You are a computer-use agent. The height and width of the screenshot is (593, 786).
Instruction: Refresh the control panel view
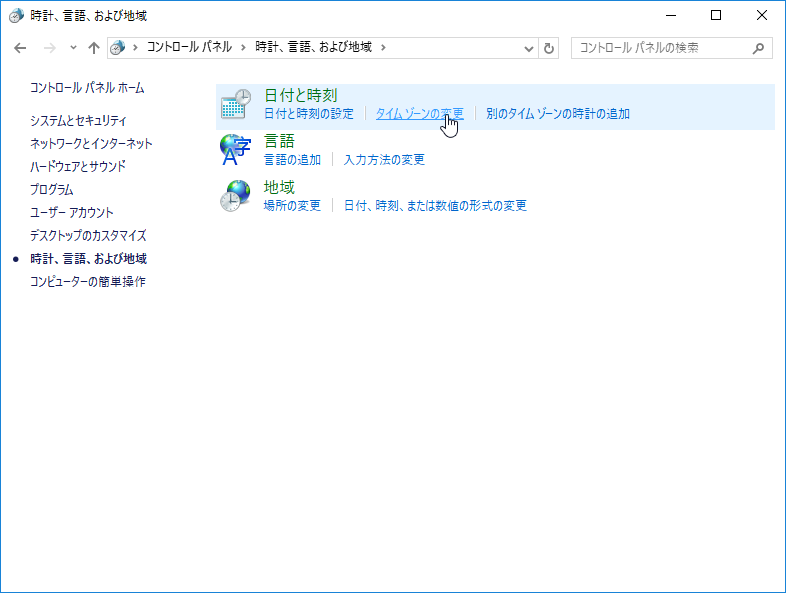click(x=549, y=48)
